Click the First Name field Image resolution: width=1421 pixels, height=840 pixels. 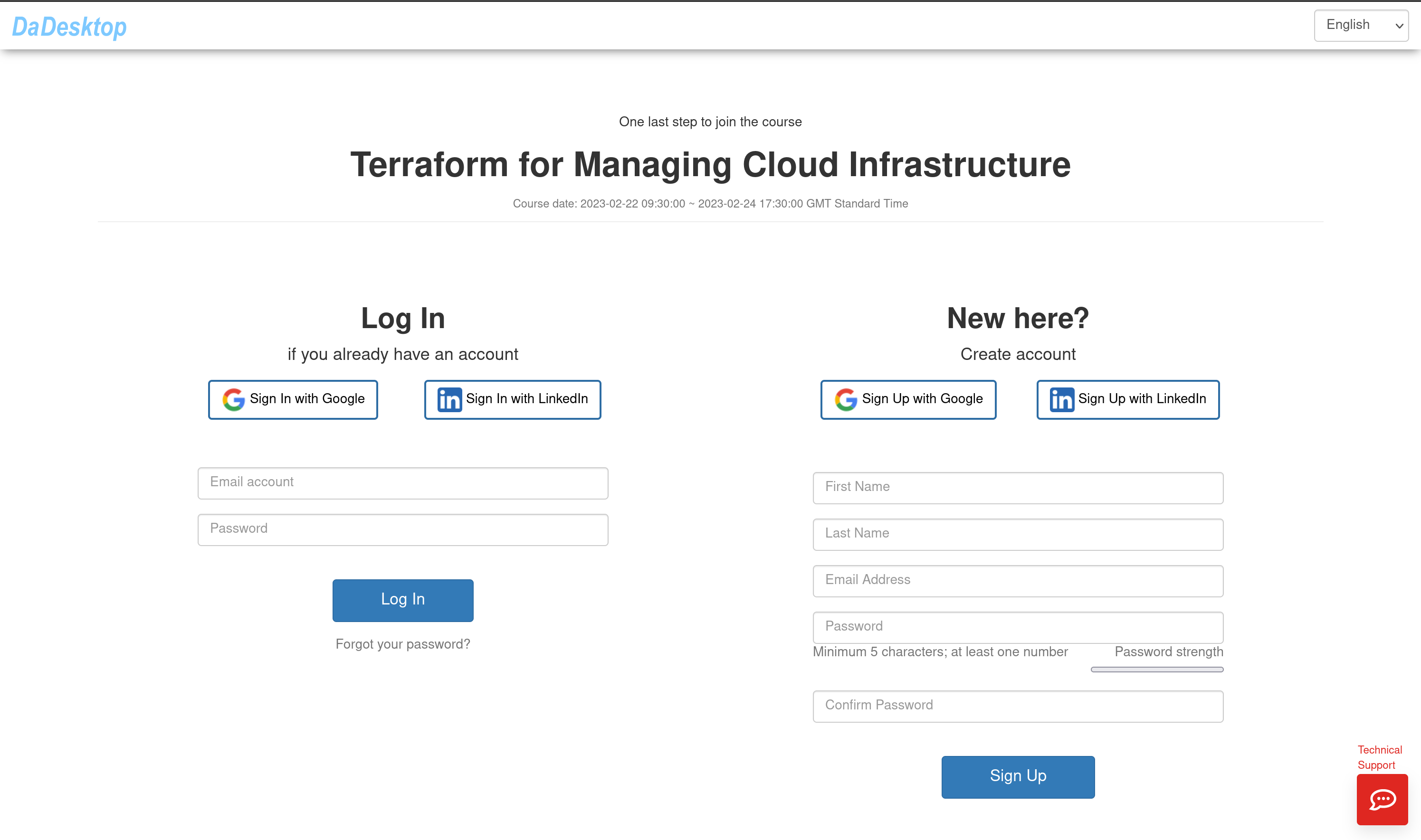tap(1018, 488)
